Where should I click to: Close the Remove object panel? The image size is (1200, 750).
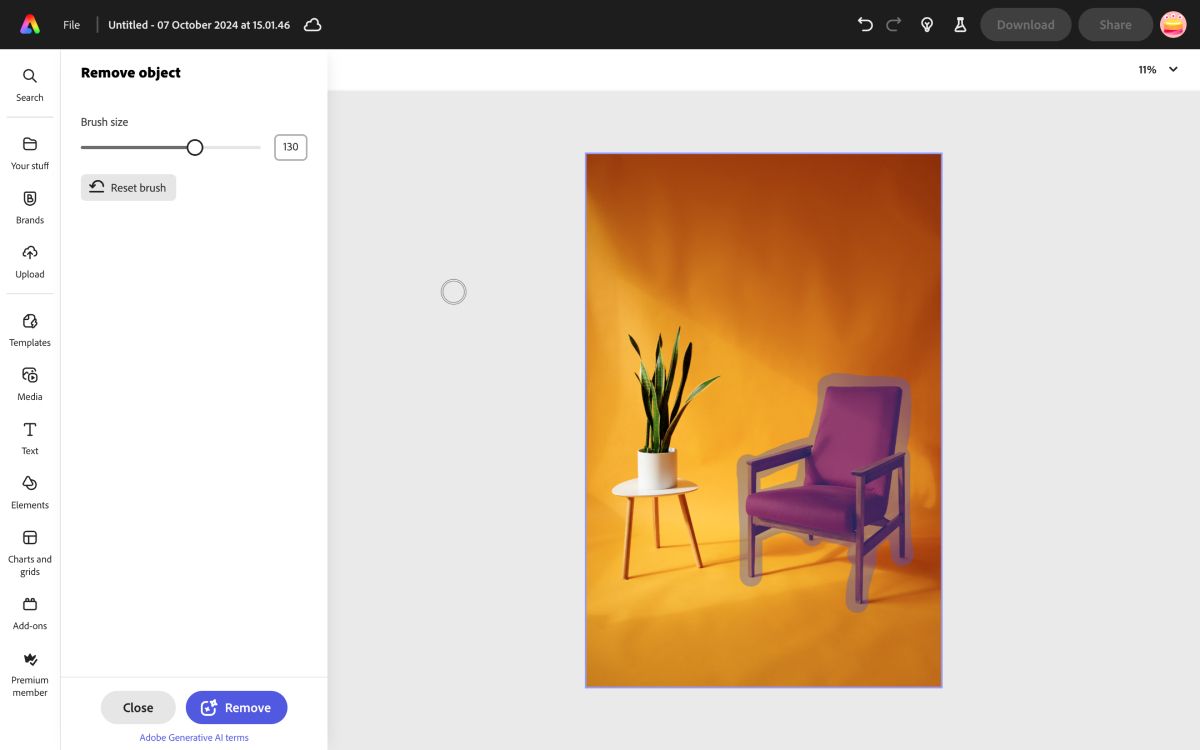click(138, 707)
